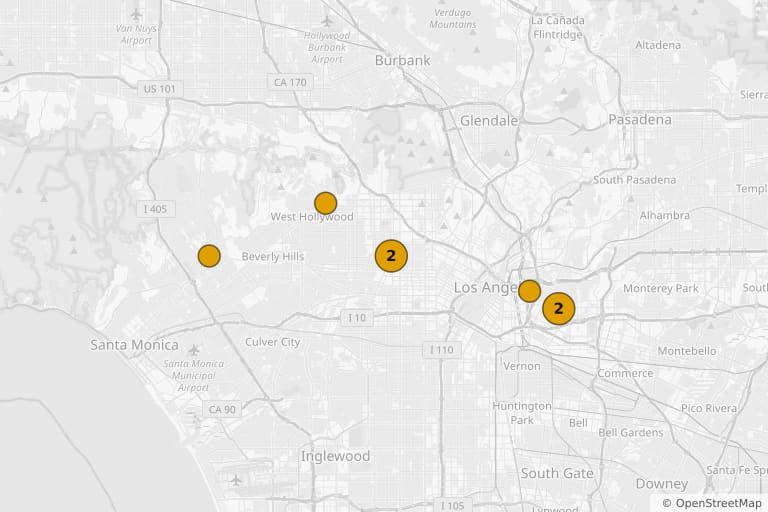The width and height of the screenshot is (768, 512).
Task: Click the Santa Monica Municipal Airport label
Action: tap(193, 376)
